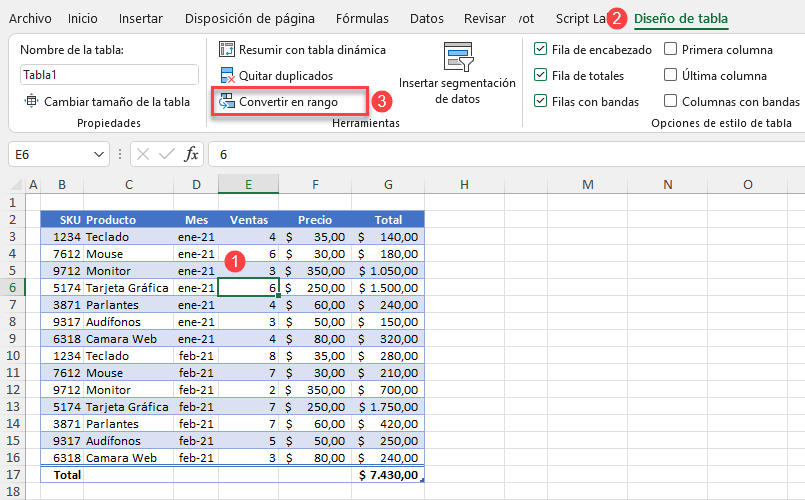
Task: Click the formula bar showing 6
Action: (508, 155)
